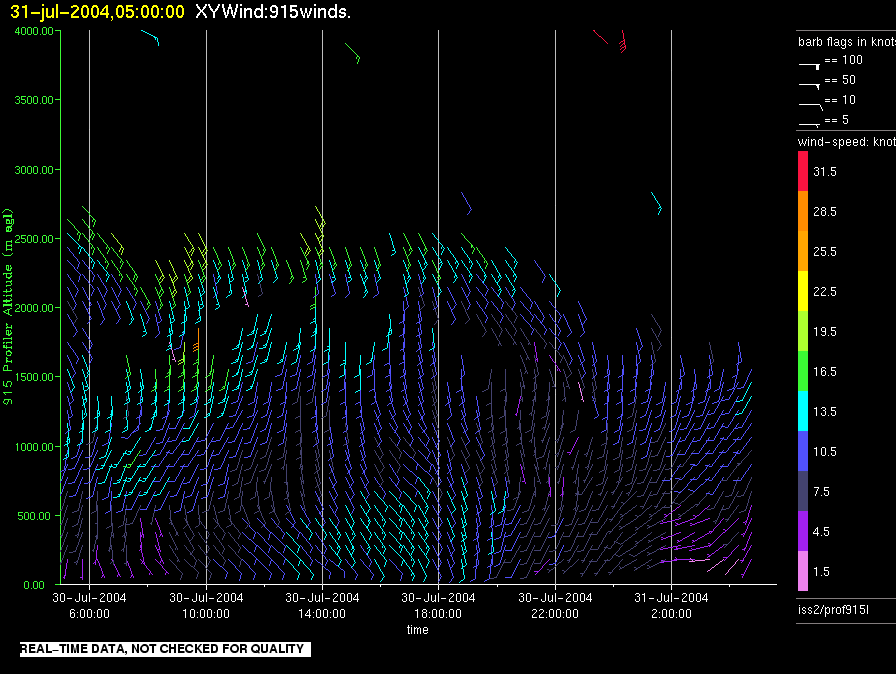Click the '2000.00' altitude axis label
The width and height of the screenshot is (896, 674).
(34, 308)
